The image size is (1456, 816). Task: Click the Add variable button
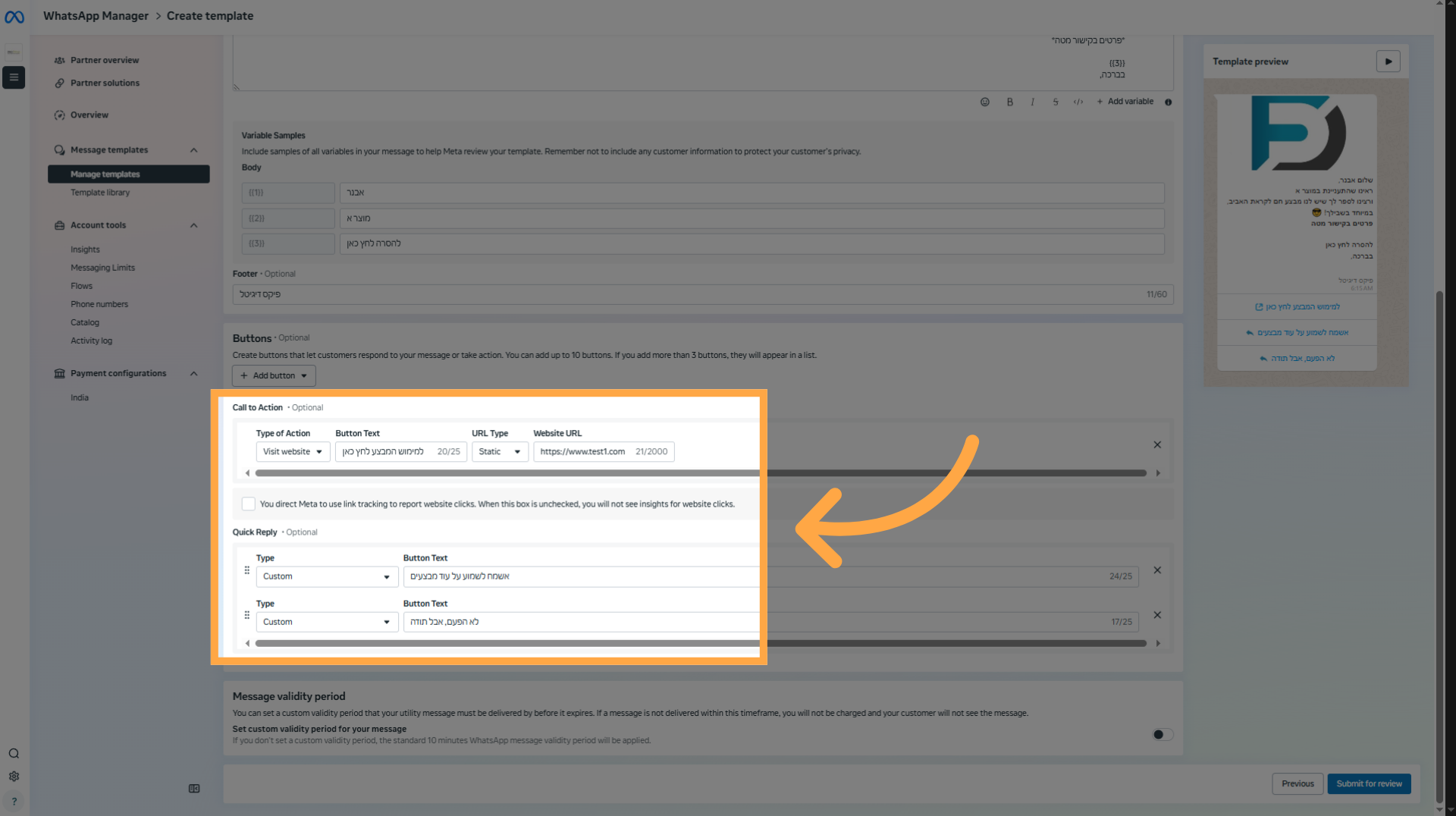(x=1125, y=102)
